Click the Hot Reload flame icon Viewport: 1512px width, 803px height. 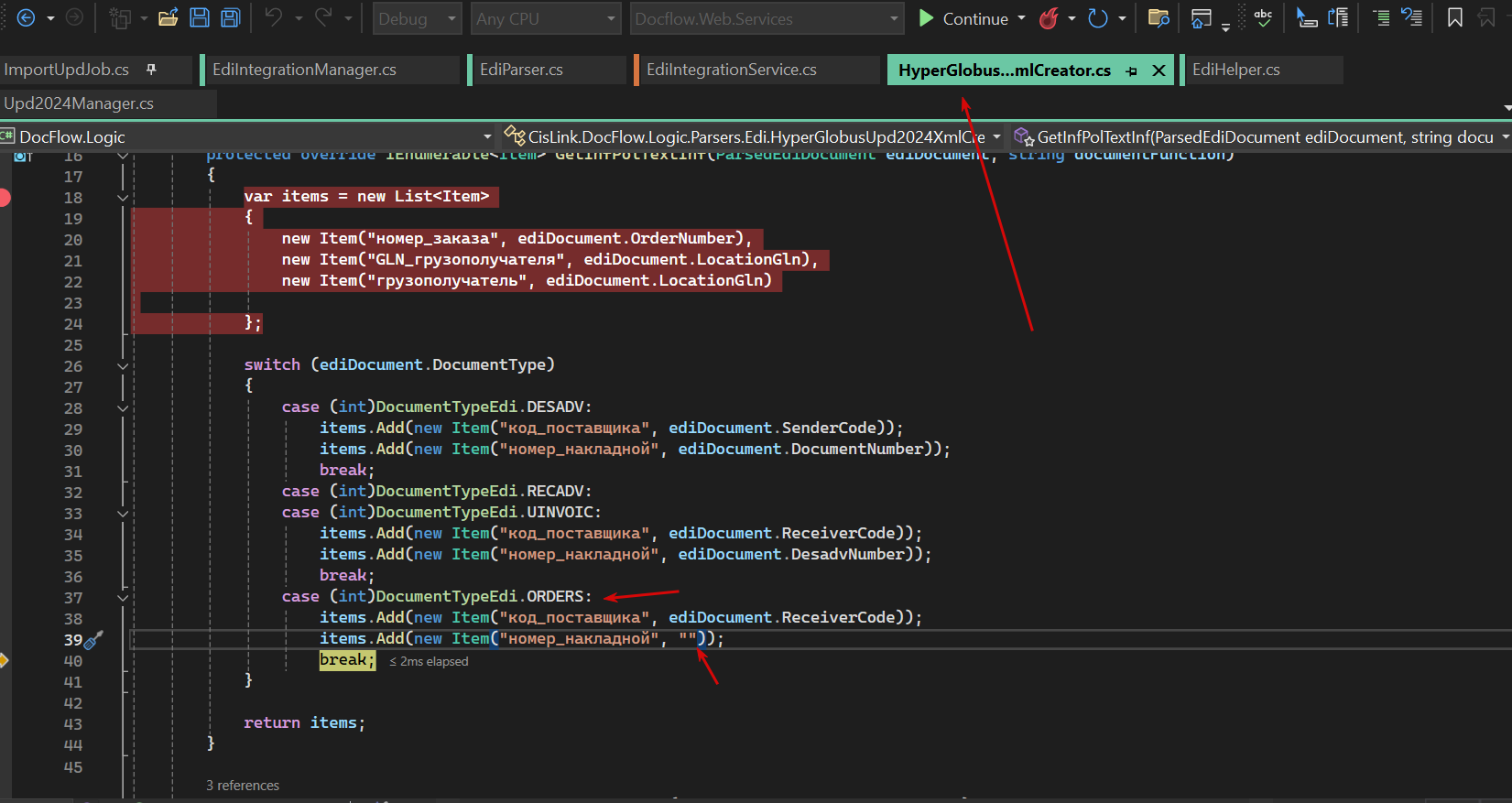tap(1050, 18)
